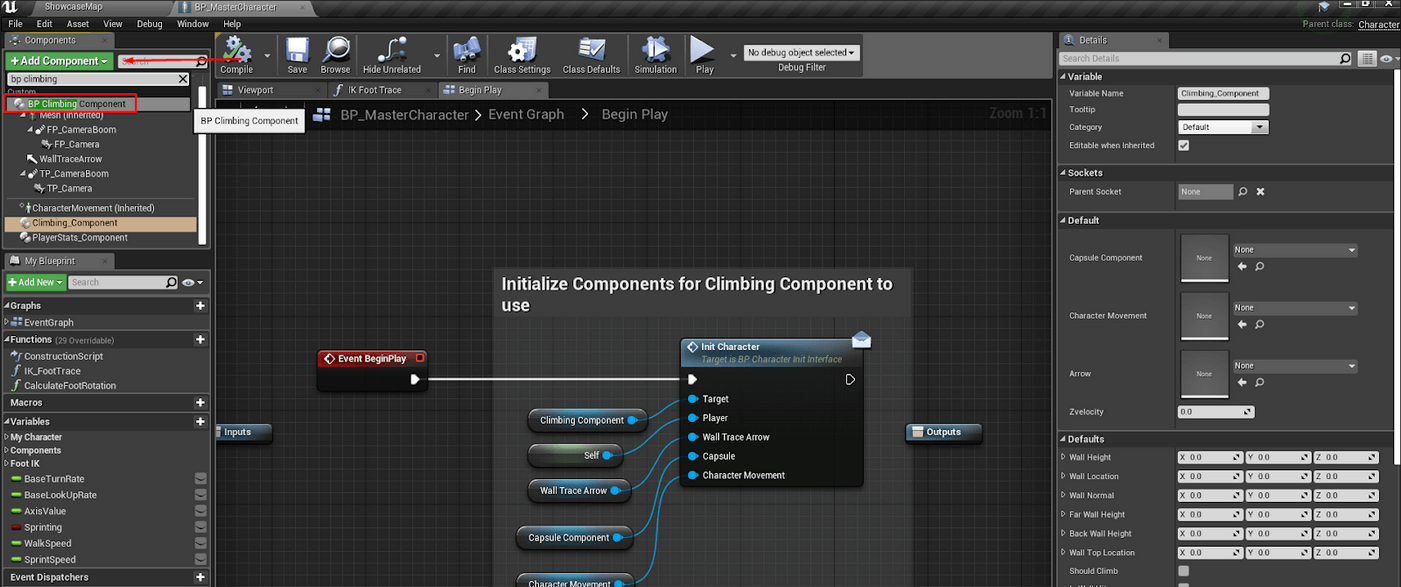1401x587 pixels.
Task: Expand the Wall Location property
Action: tap(1064, 476)
